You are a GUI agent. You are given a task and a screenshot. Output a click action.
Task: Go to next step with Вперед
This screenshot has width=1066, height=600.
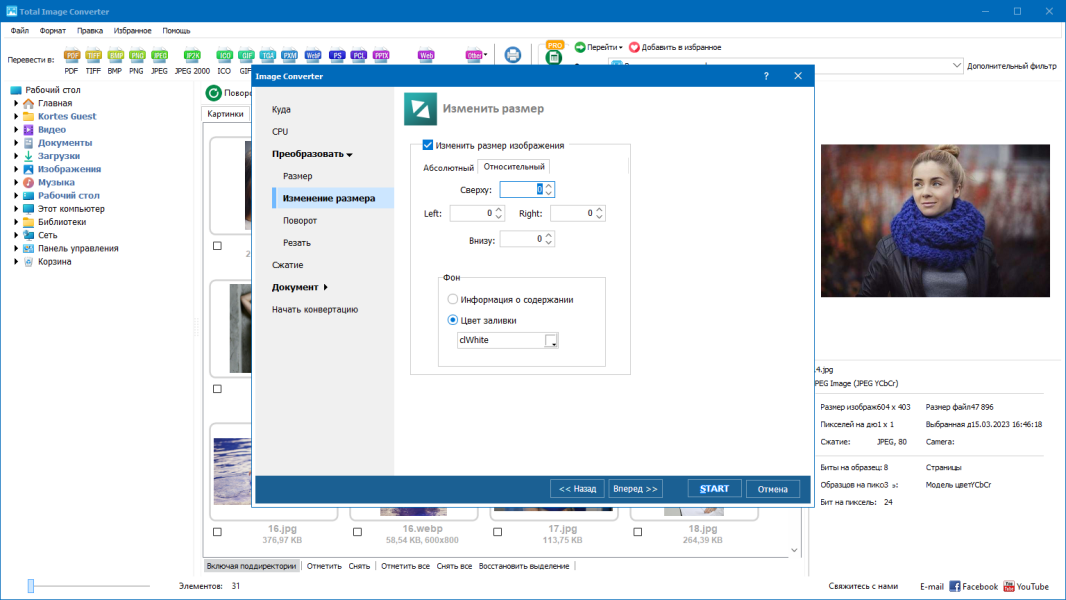click(635, 489)
